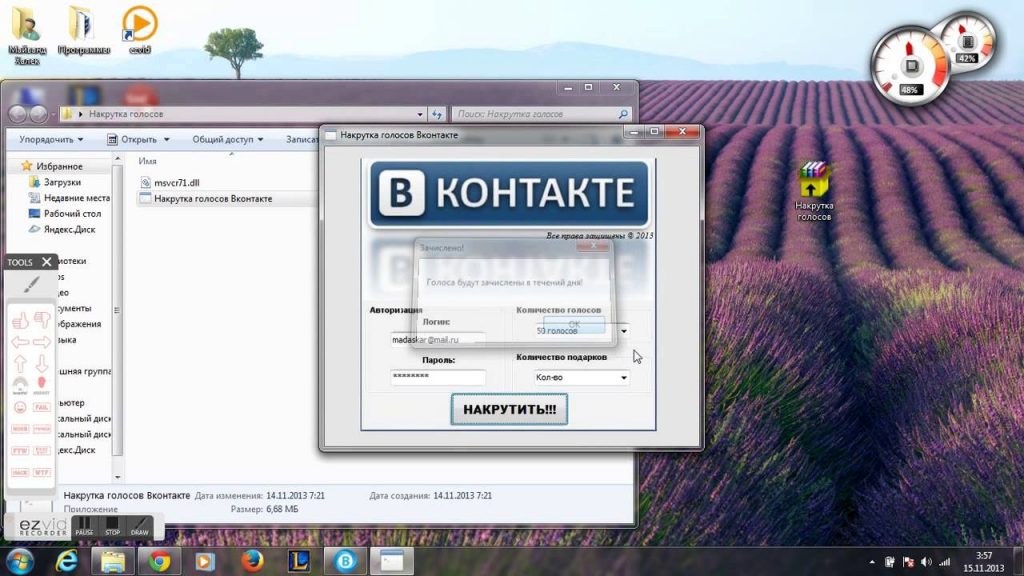
Task: Click the НАКРУТИТЬ!!! button
Action: (x=509, y=409)
